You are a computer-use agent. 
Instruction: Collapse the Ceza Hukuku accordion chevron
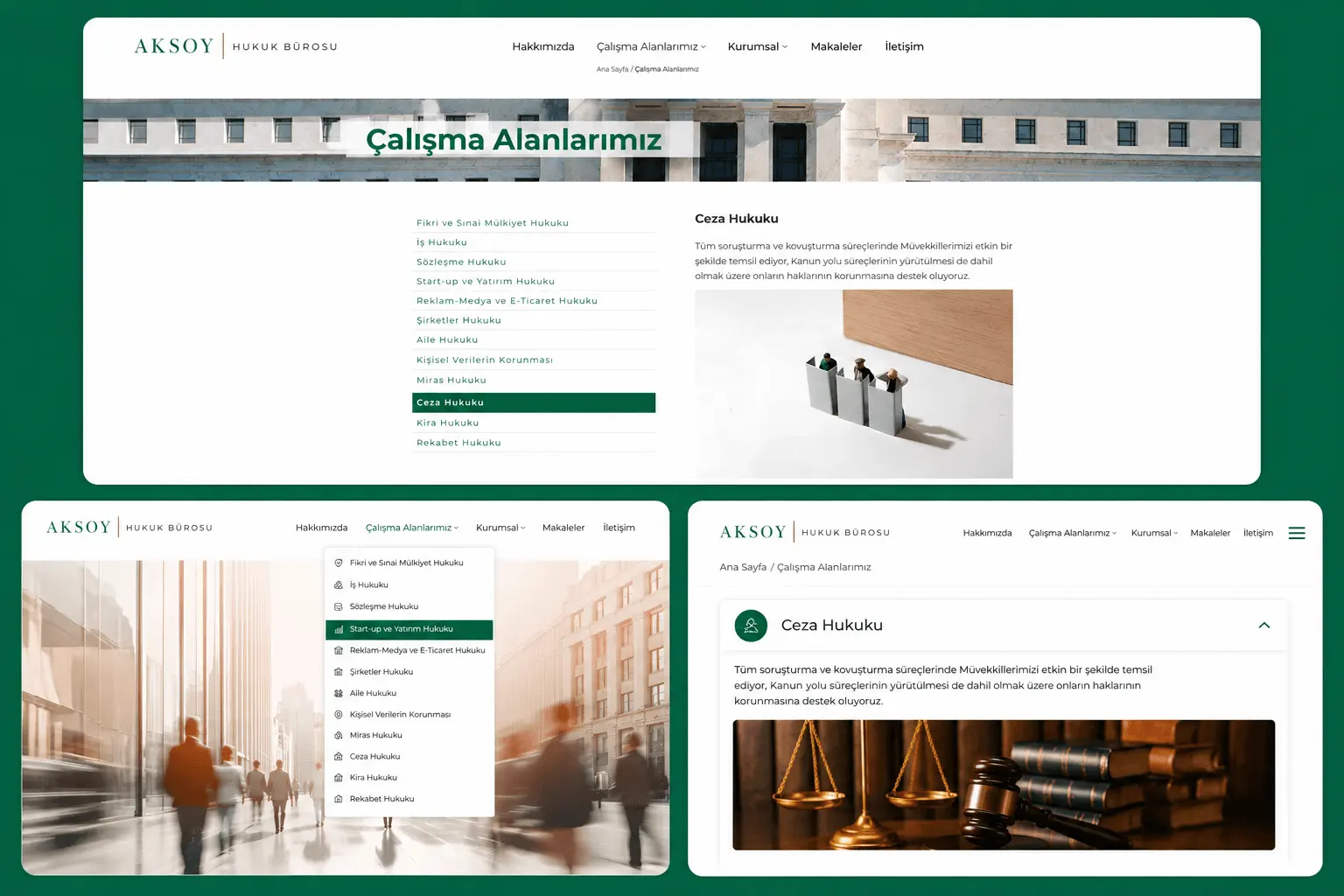pyautogui.click(x=1264, y=625)
